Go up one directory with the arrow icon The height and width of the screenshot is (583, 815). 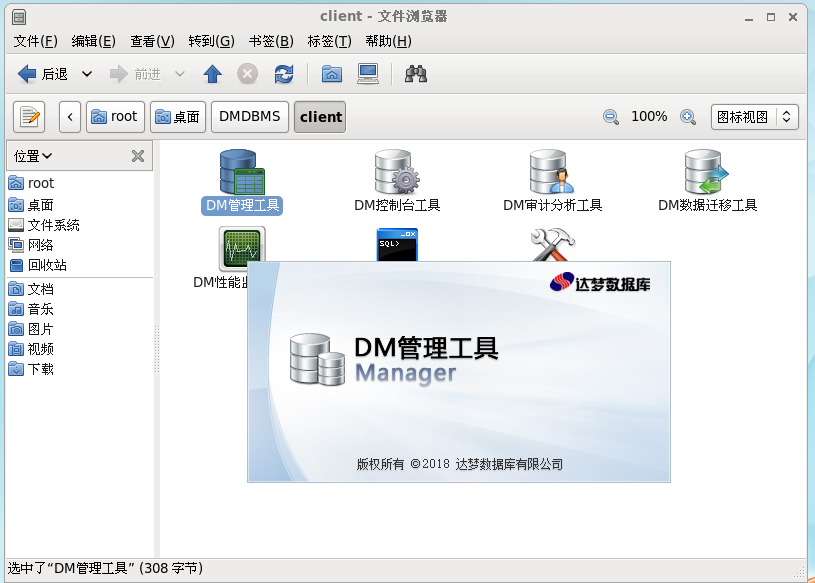point(212,73)
